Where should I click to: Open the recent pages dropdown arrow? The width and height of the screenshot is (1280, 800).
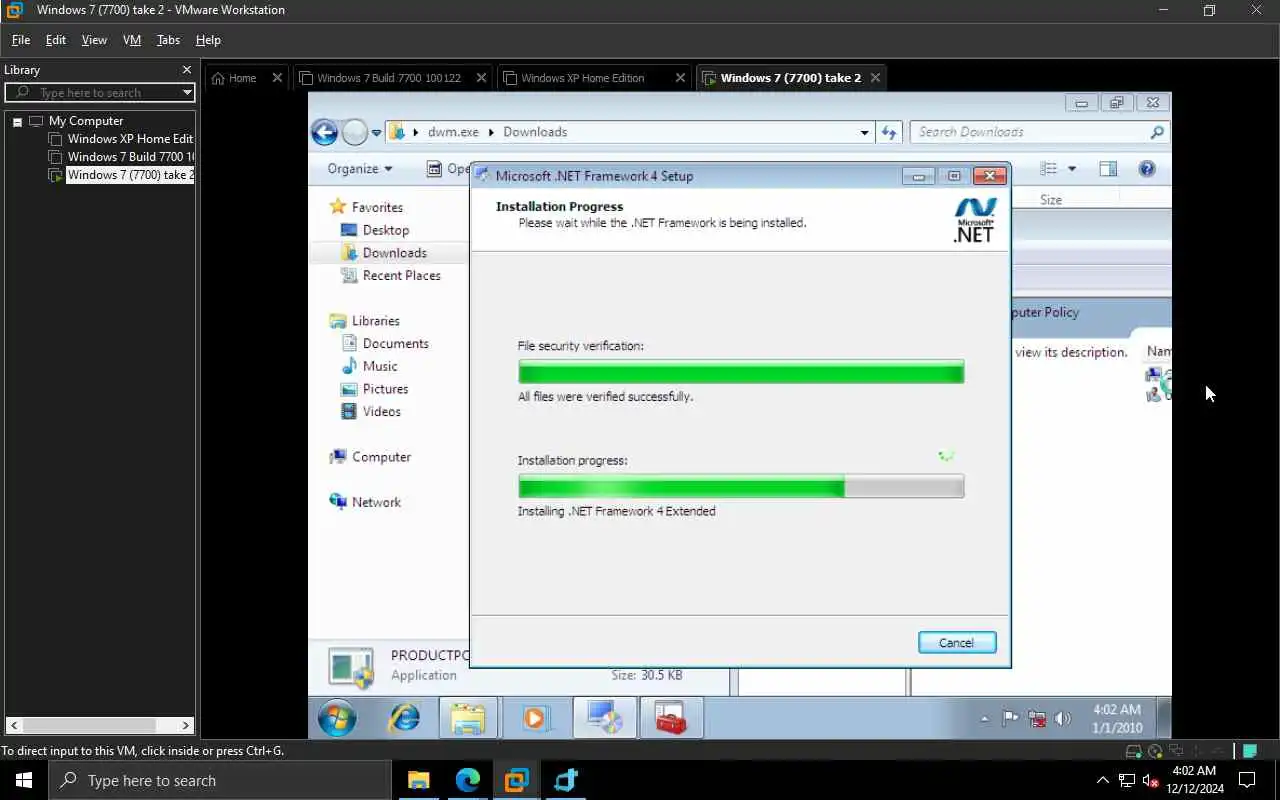tap(377, 132)
